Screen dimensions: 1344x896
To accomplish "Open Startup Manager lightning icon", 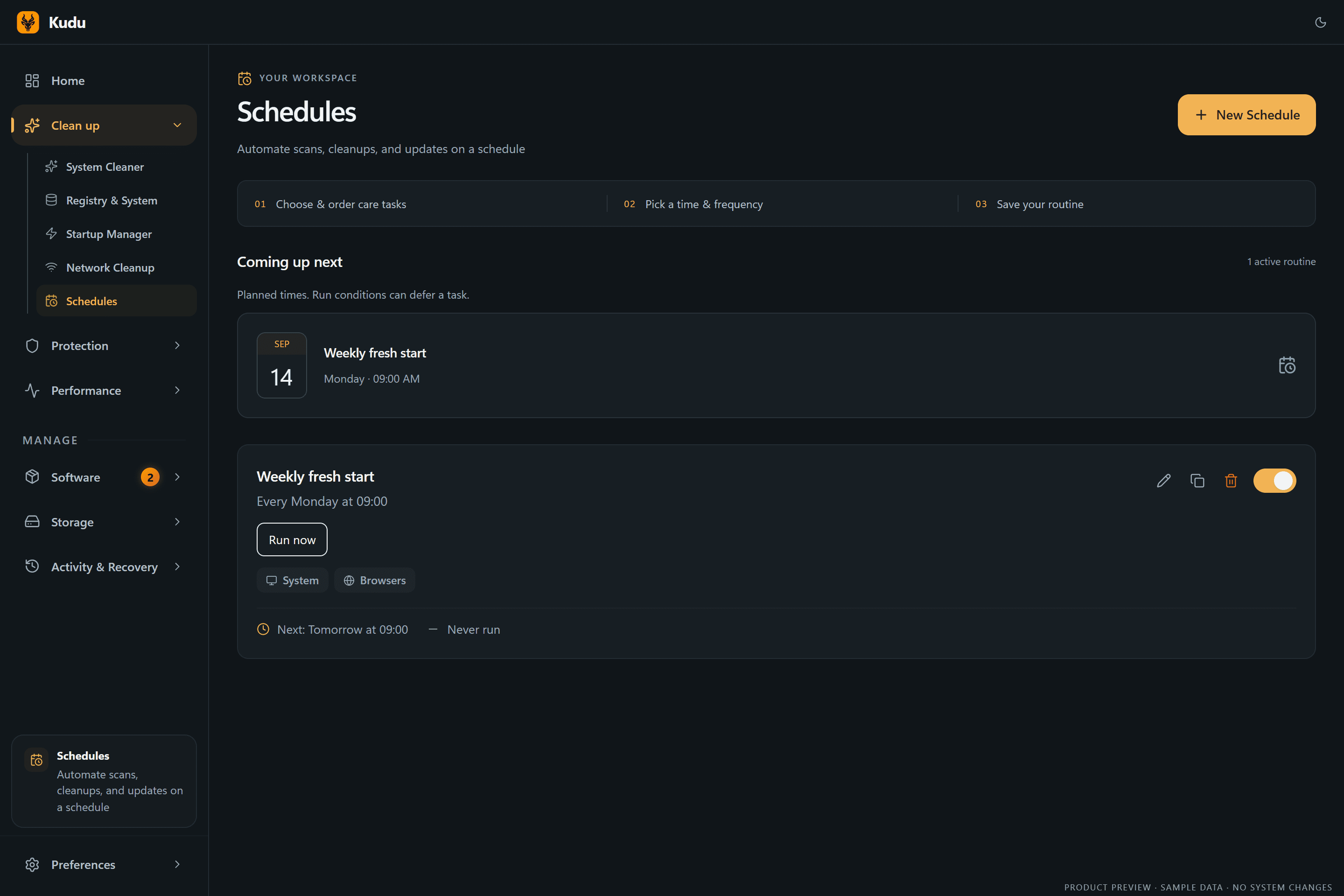I will point(51,234).
